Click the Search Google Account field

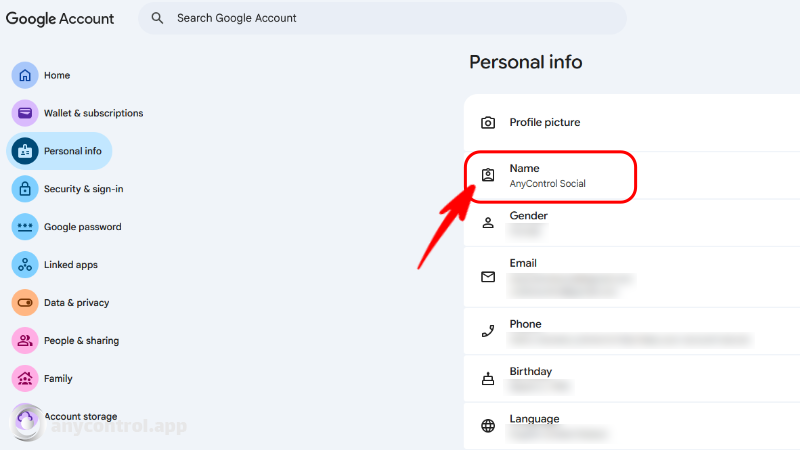[382, 18]
